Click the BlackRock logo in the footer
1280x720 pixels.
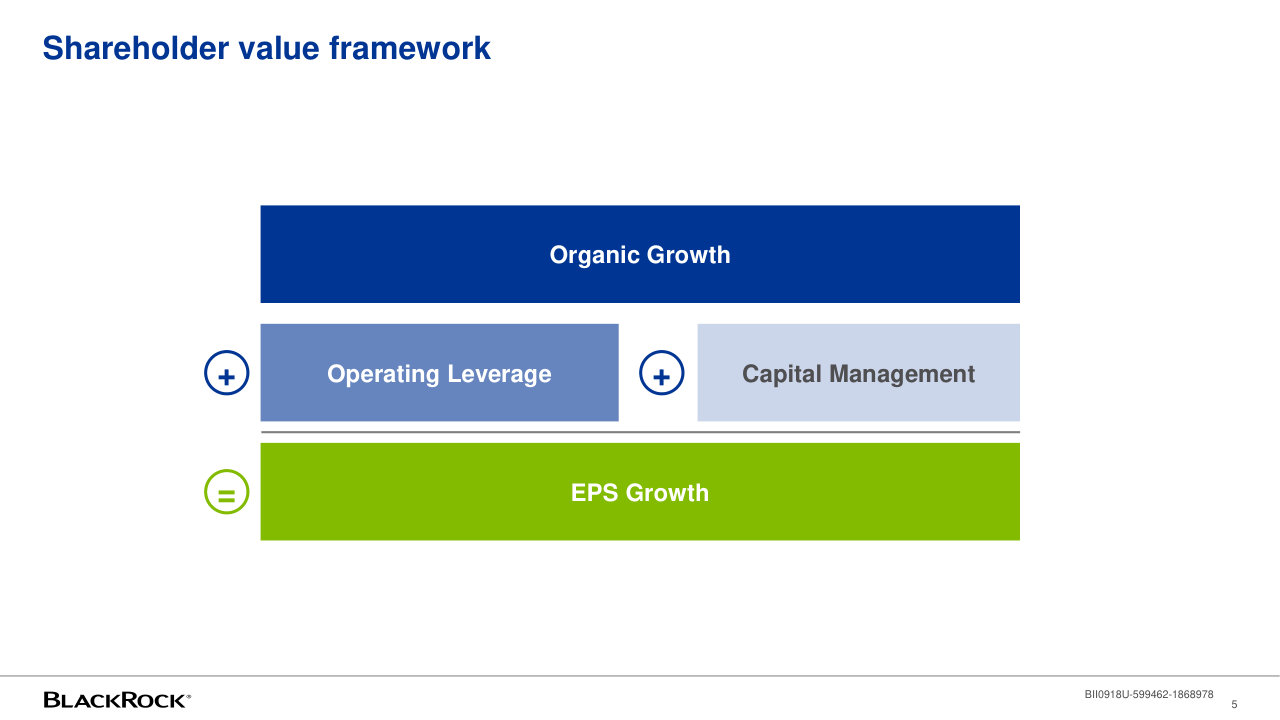tap(115, 700)
